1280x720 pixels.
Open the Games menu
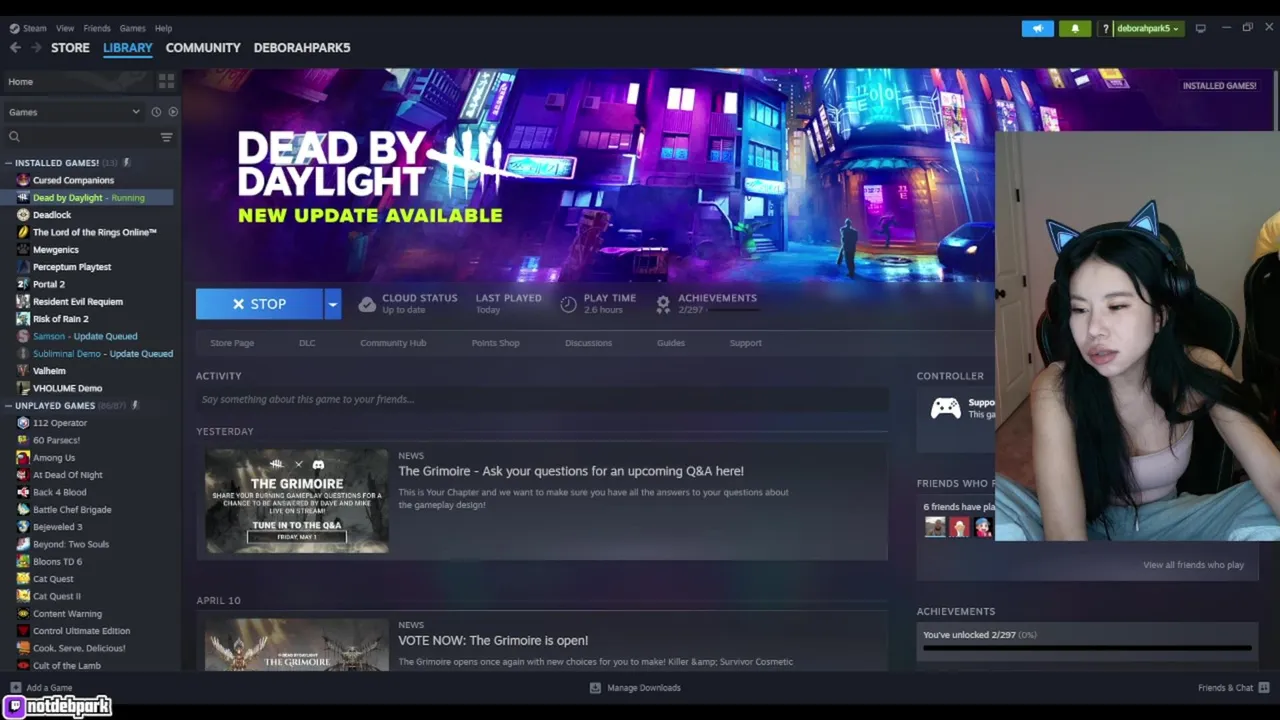pyautogui.click(x=132, y=28)
